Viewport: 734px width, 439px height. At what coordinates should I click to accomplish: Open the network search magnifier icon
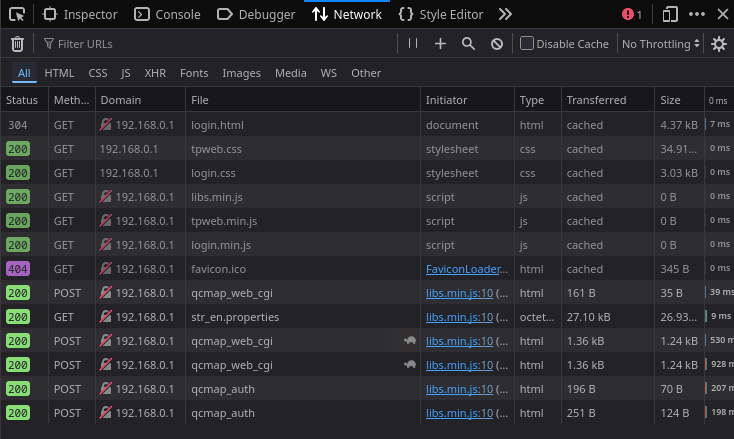(x=468, y=44)
